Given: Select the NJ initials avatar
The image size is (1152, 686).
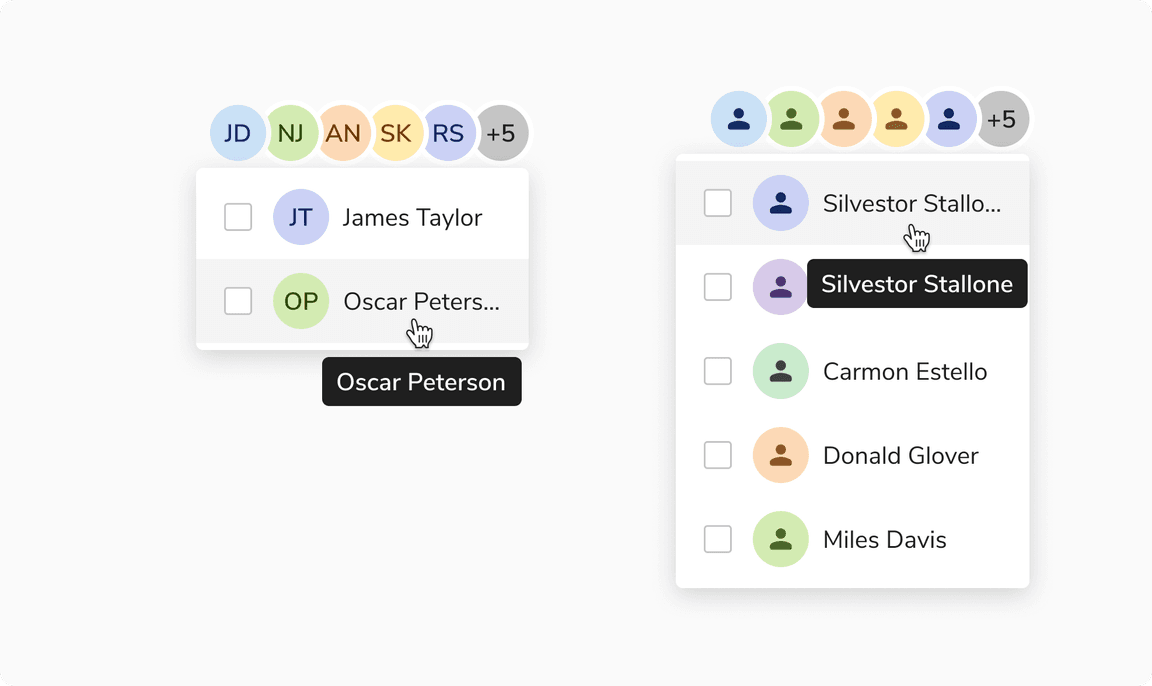Looking at the screenshot, I should pyautogui.click(x=290, y=133).
